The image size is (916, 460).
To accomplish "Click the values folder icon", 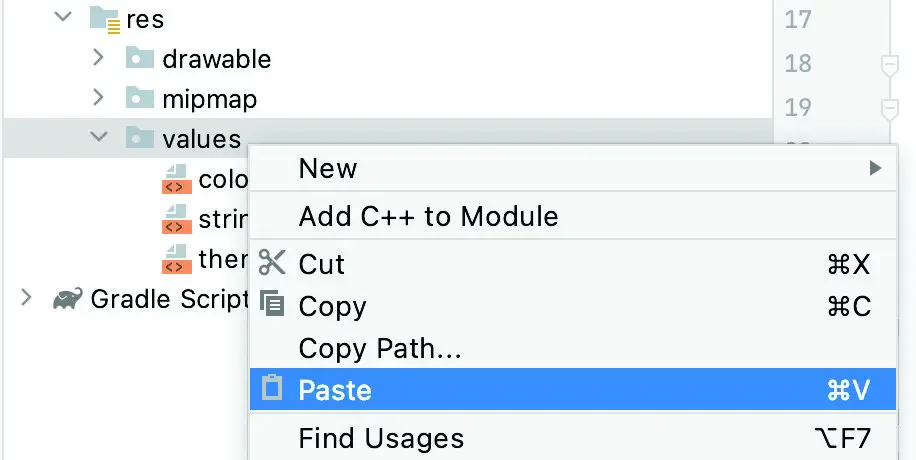I will (140, 139).
